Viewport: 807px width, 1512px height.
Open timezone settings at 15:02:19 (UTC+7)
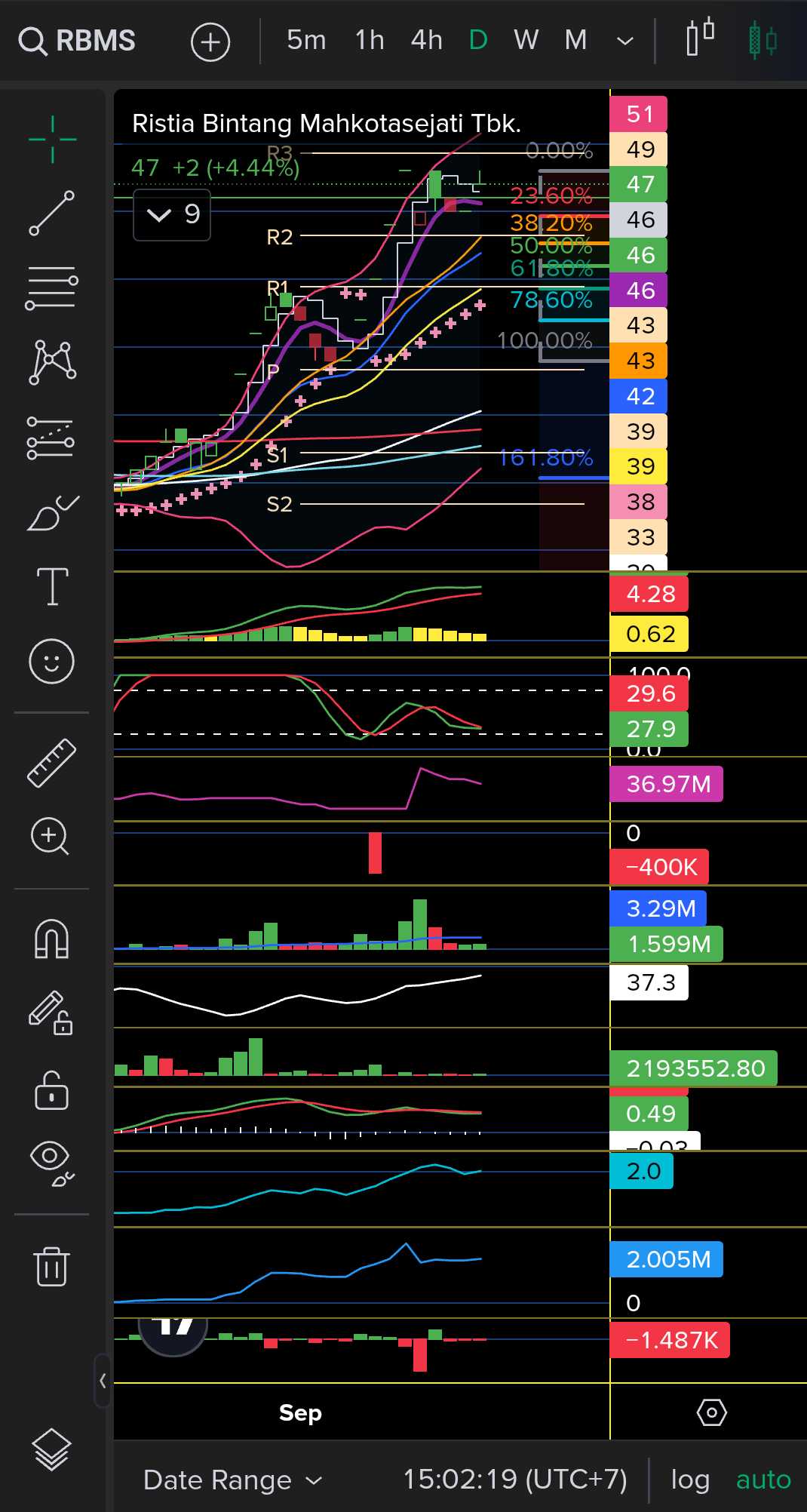coord(515,1480)
